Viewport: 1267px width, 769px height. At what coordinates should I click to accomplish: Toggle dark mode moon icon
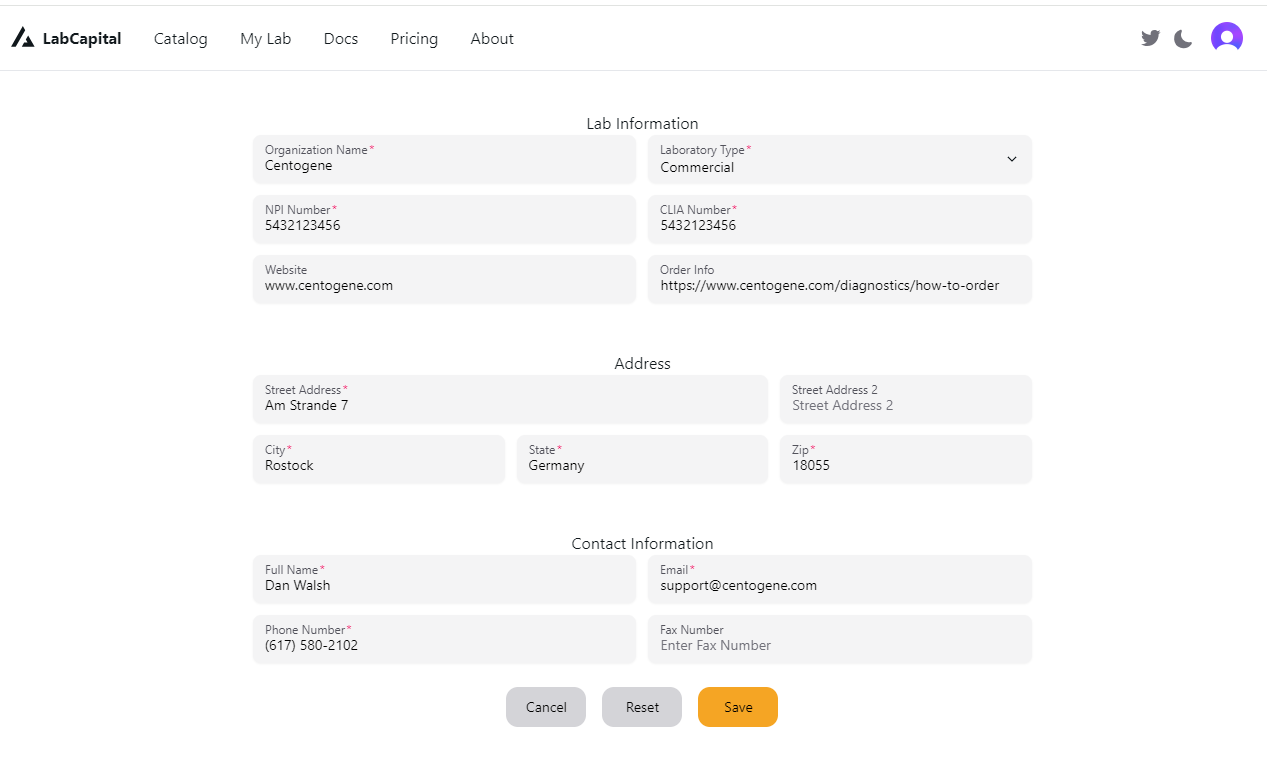click(x=1183, y=39)
